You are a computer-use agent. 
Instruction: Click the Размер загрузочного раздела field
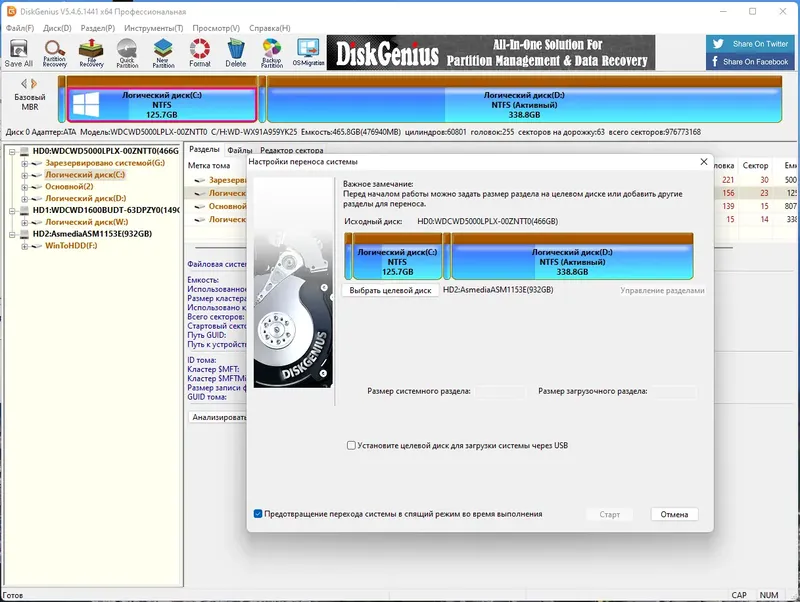(674, 391)
